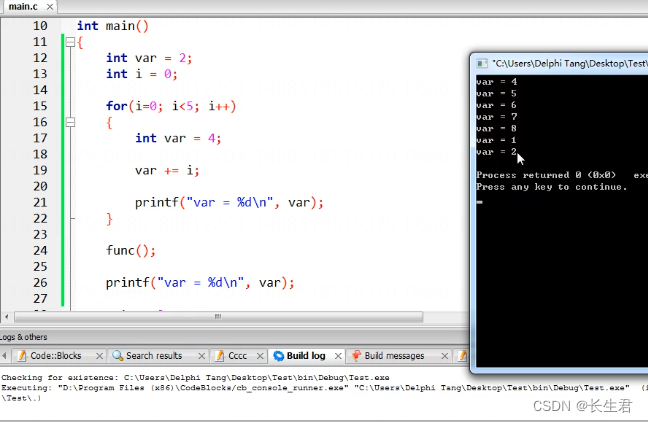The image size is (648, 422).
Task: Click the Build messages flag icon
Action: [x=356, y=356]
